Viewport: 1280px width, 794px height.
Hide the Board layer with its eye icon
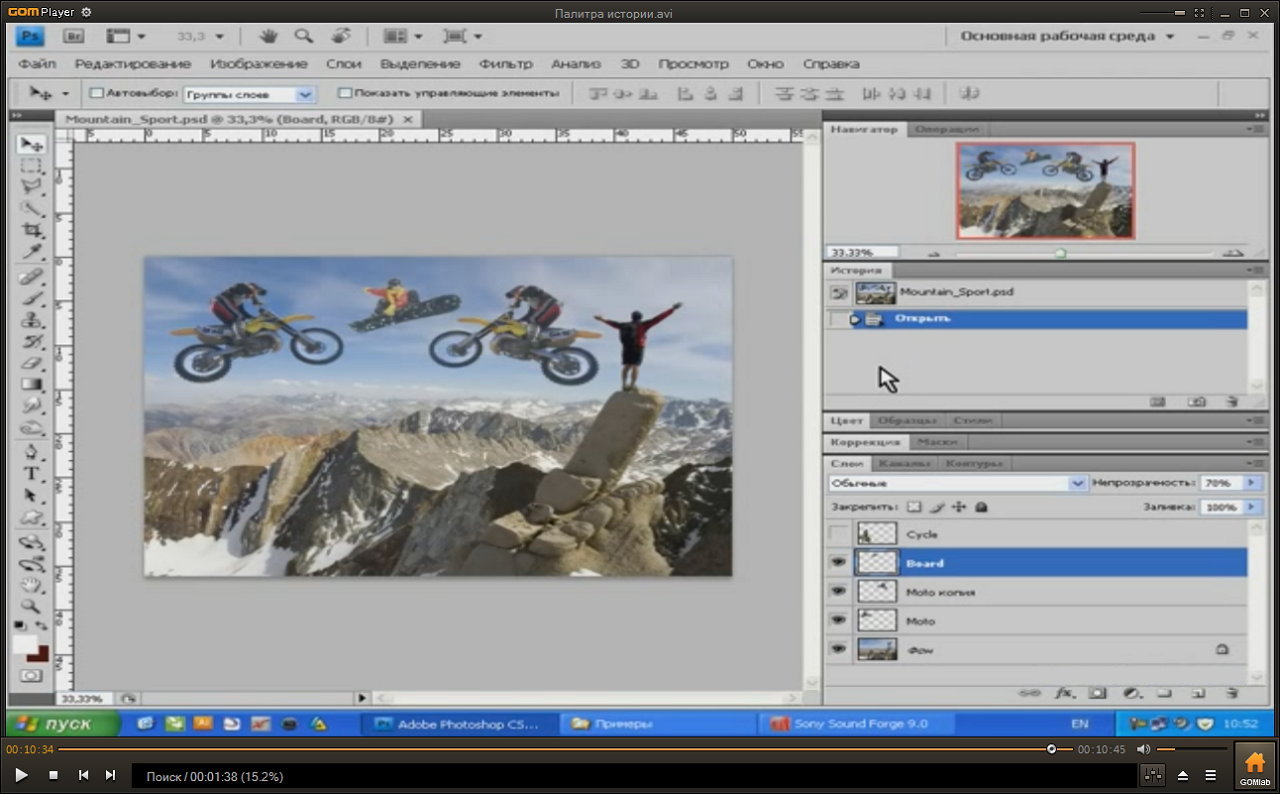[838, 563]
